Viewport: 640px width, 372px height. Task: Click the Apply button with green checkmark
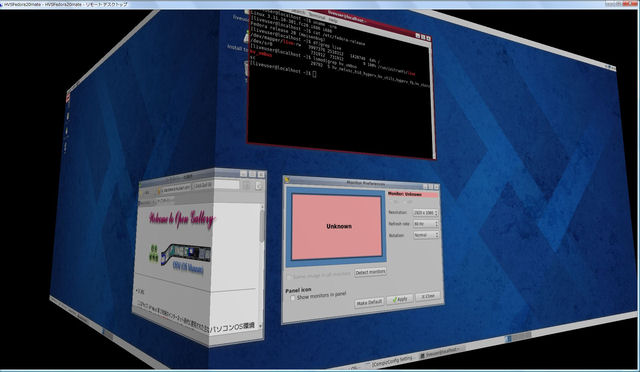coord(400,299)
